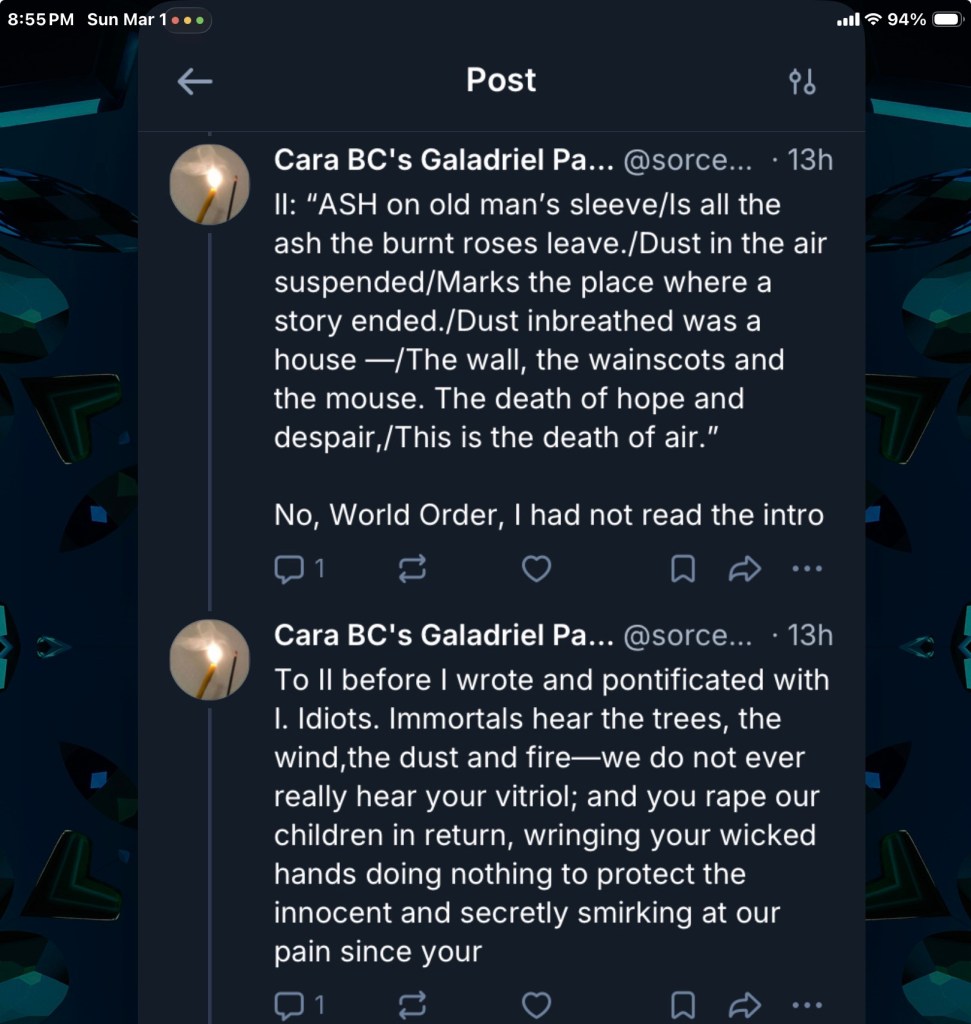
Task: Repost the ASH poem post
Action: click(412, 569)
